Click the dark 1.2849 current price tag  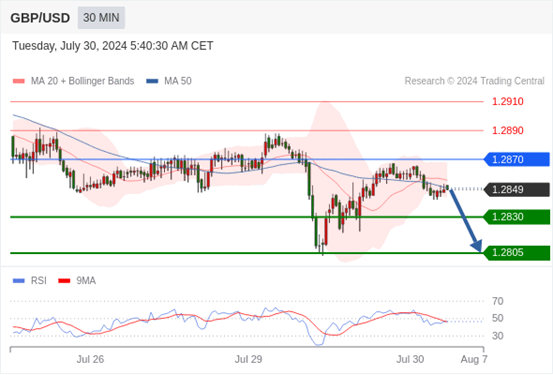pyautogui.click(x=516, y=190)
